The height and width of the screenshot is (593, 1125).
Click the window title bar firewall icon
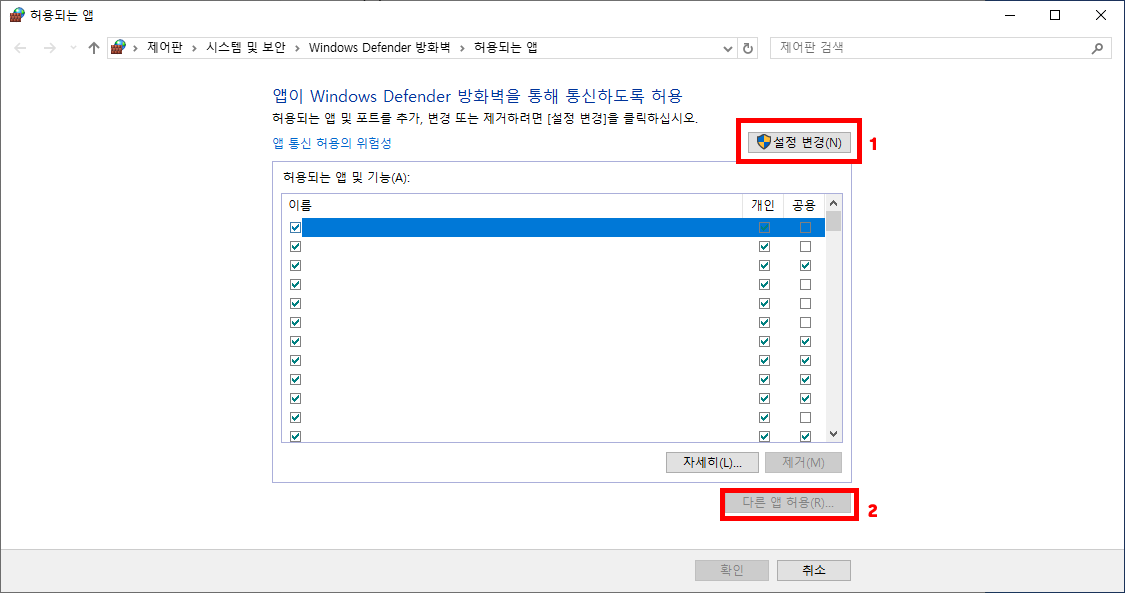pyautogui.click(x=17, y=15)
